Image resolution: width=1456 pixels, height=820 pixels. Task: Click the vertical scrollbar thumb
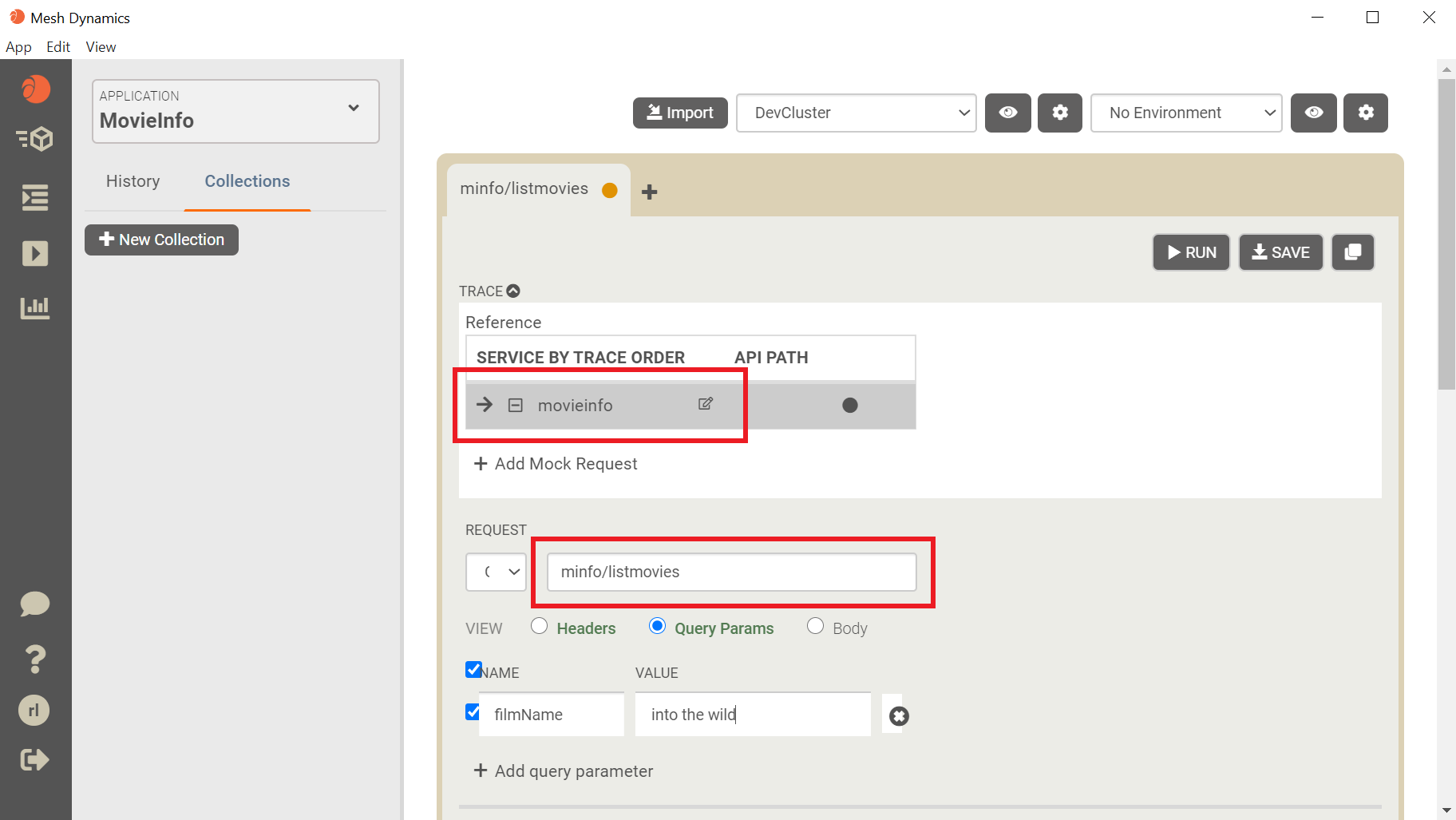1446,234
